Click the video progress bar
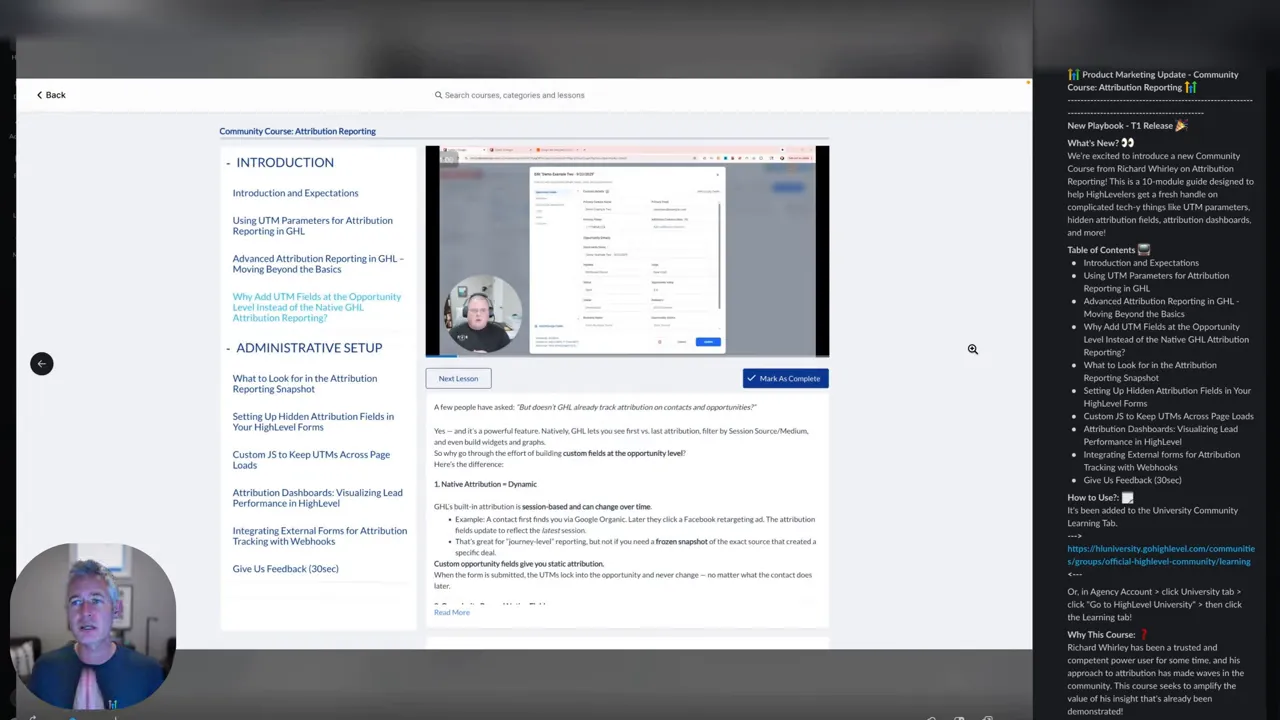The image size is (1280, 720). tap(627, 355)
